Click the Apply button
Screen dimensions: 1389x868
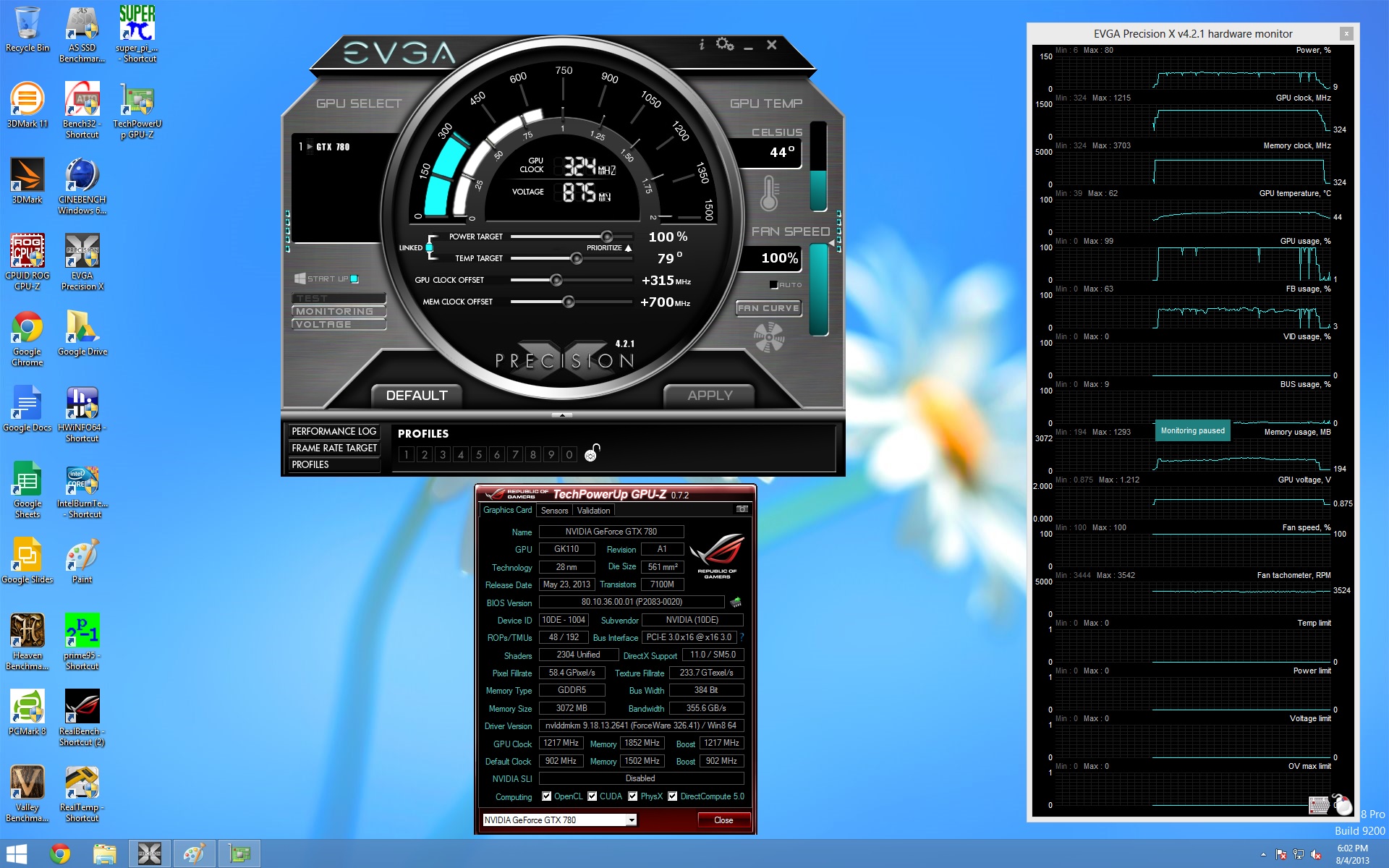click(710, 396)
